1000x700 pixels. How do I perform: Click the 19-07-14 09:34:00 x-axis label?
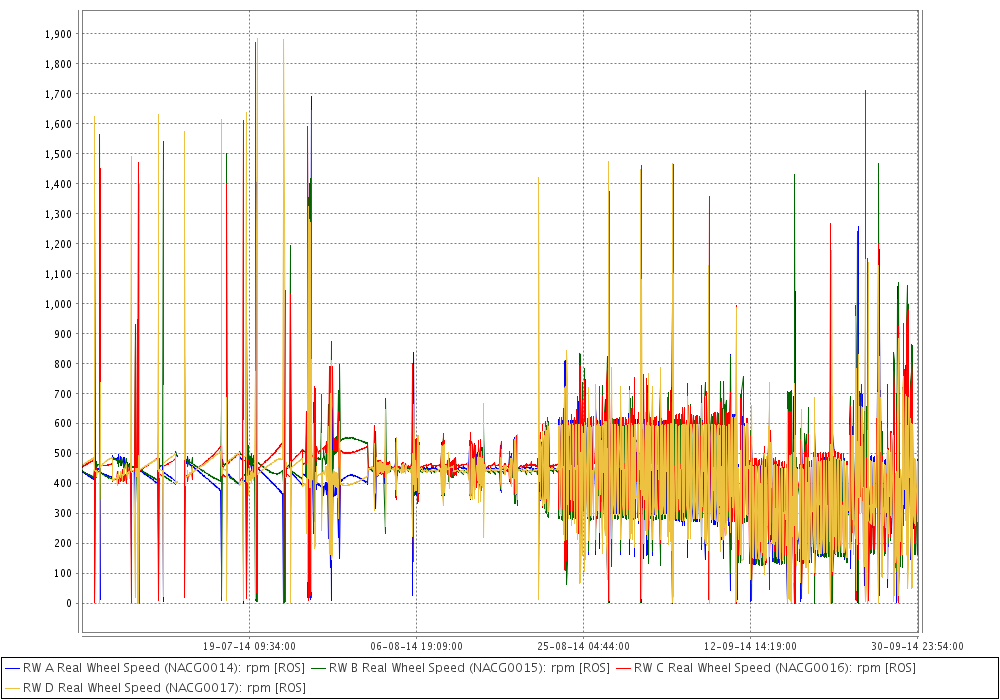click(x=249, y=646)
